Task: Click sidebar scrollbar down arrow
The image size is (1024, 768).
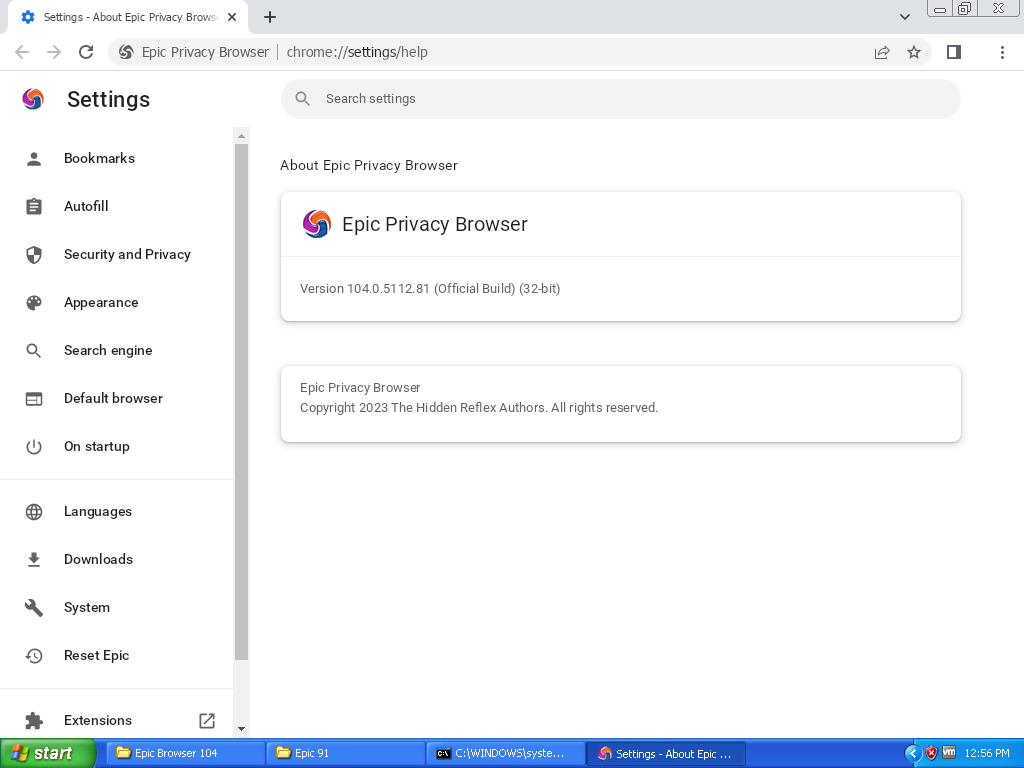Action: coord(241,729)
